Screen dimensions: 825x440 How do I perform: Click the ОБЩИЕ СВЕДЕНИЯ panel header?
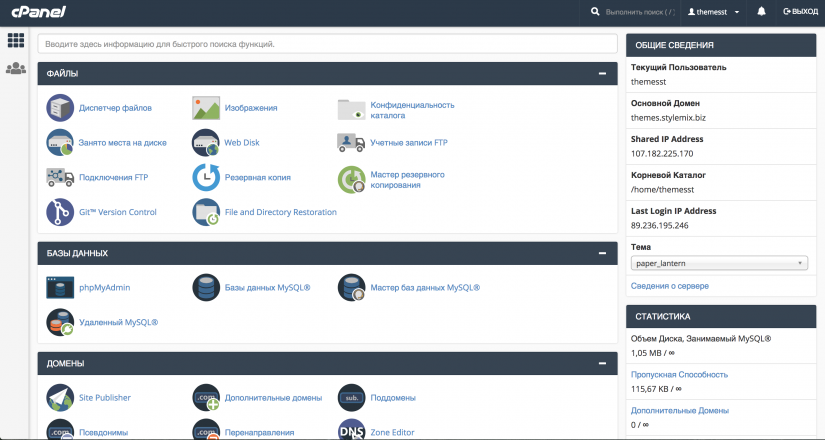pos(721,45)
